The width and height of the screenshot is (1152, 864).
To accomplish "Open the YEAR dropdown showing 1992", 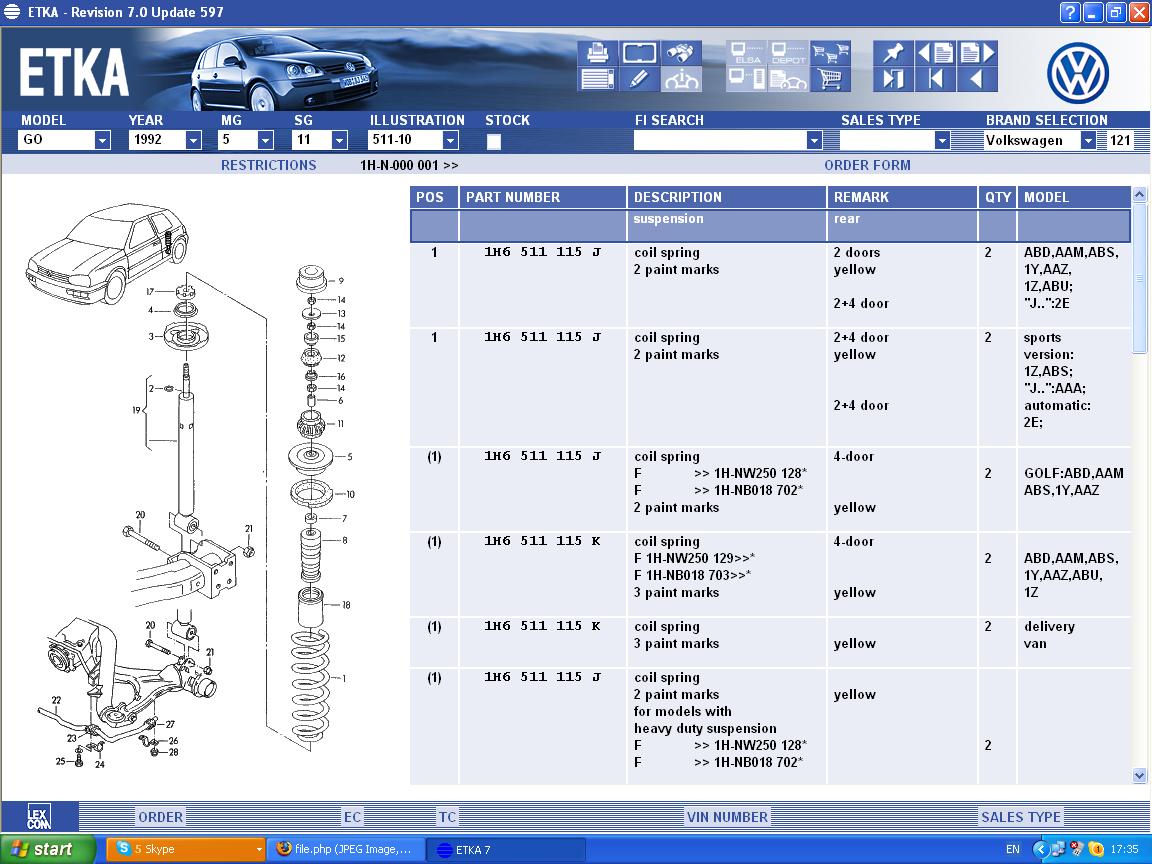I will tap(193, 141).
